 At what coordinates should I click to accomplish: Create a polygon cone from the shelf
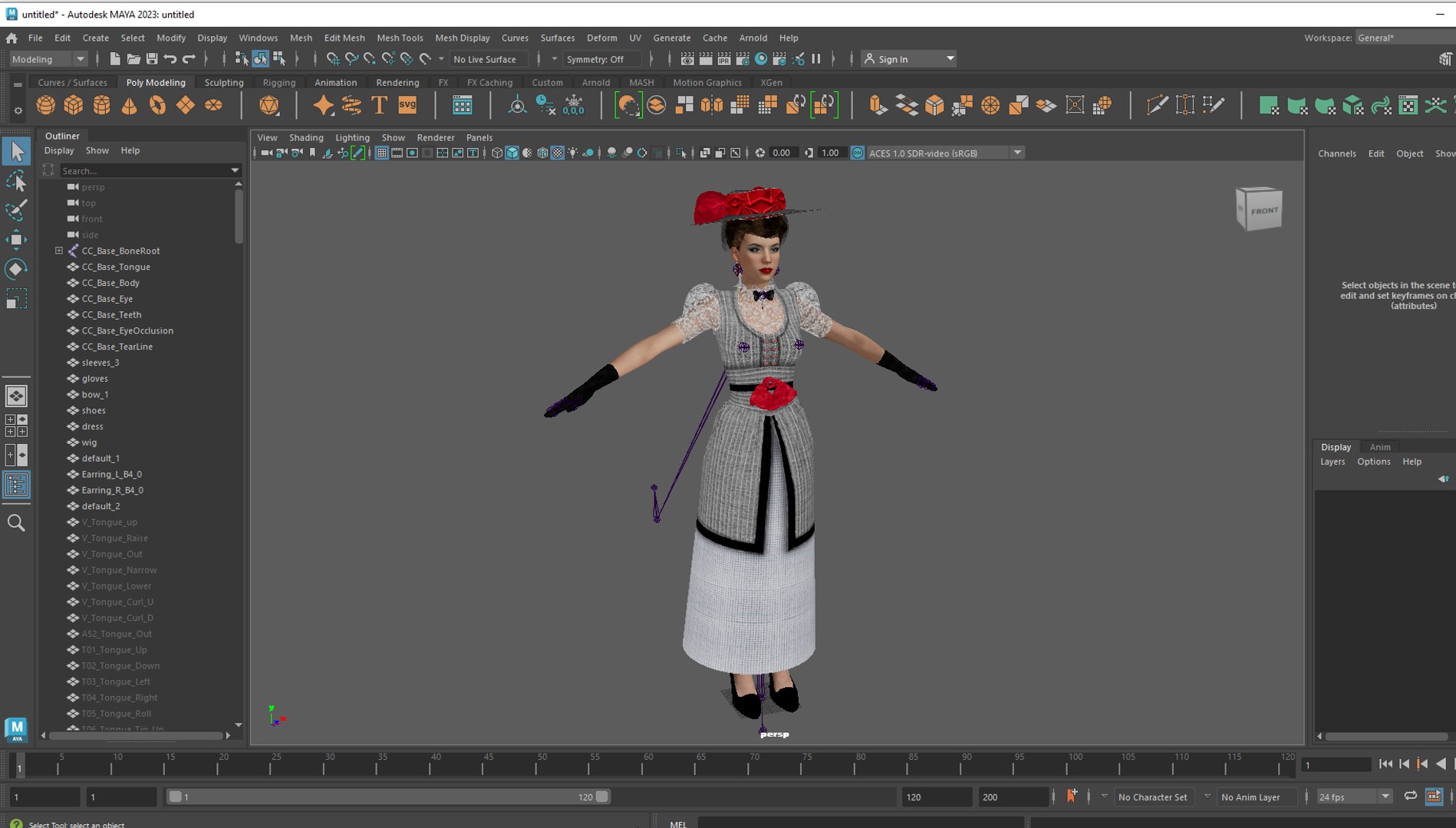[129, 105]
